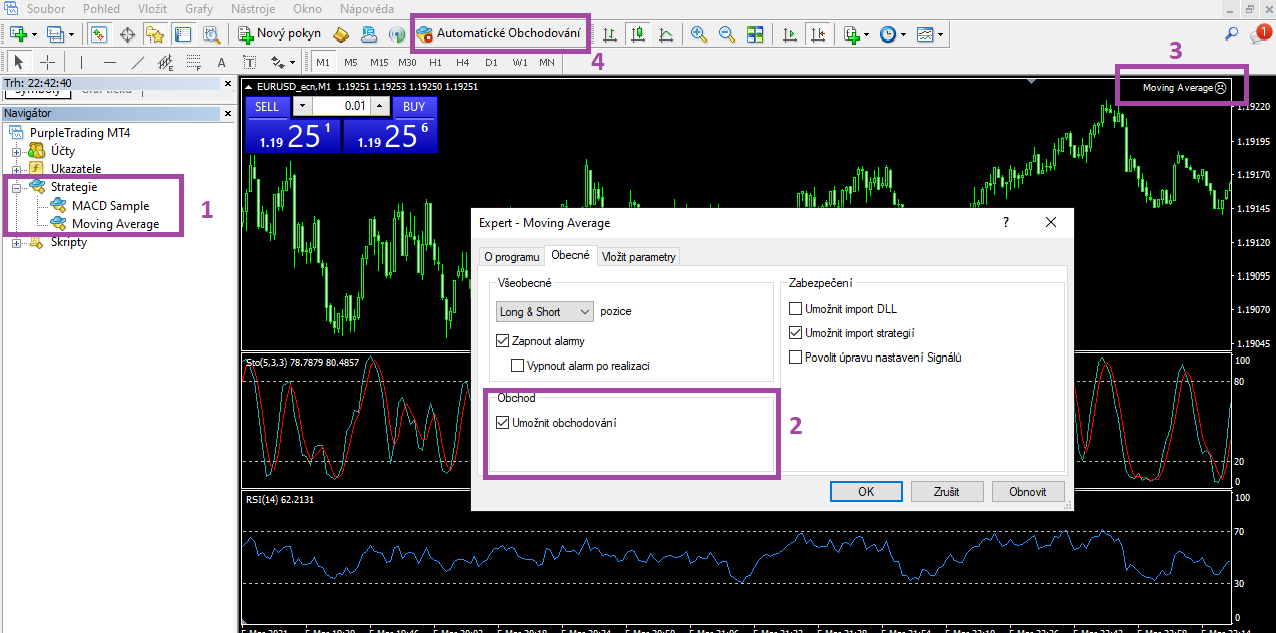Image resolution: width=1276 pixels, height=633 pixels.
Task: Toggle chart shift icon
Action: tap(818, 34)
